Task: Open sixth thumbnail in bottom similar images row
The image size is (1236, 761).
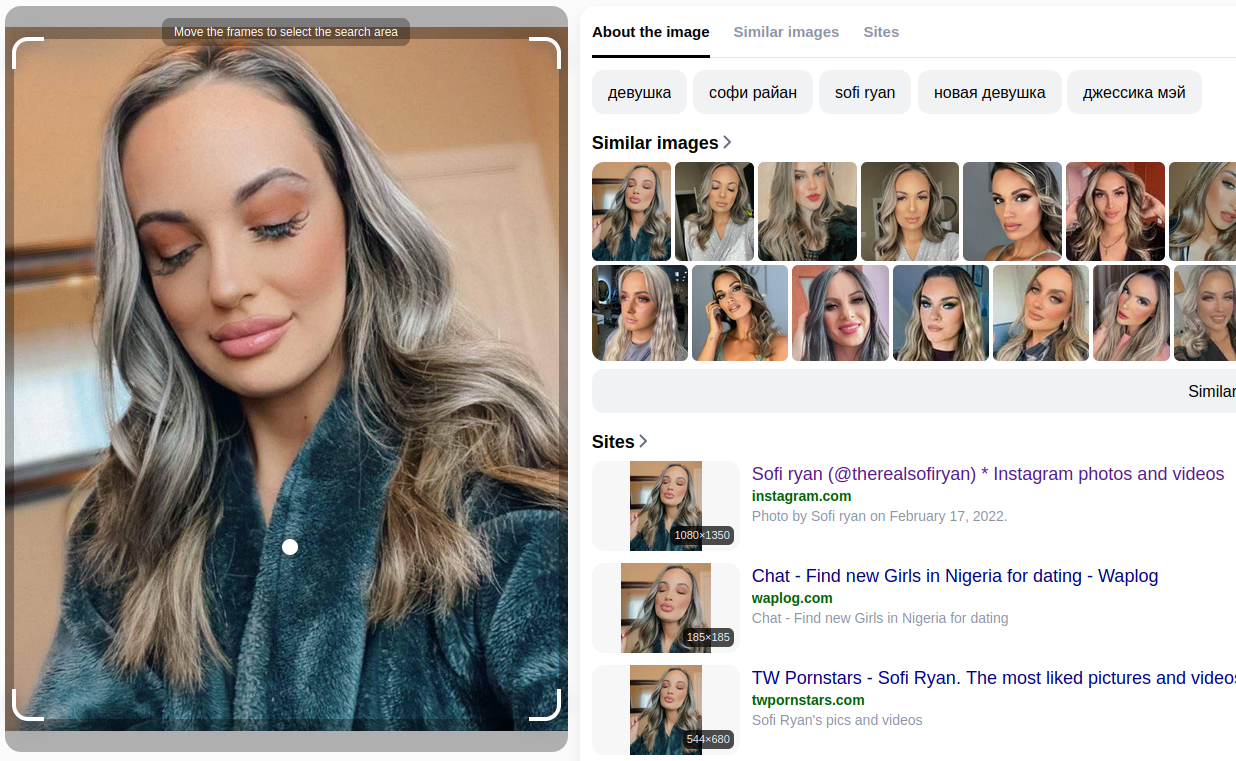Action: tap(1131, 312)
